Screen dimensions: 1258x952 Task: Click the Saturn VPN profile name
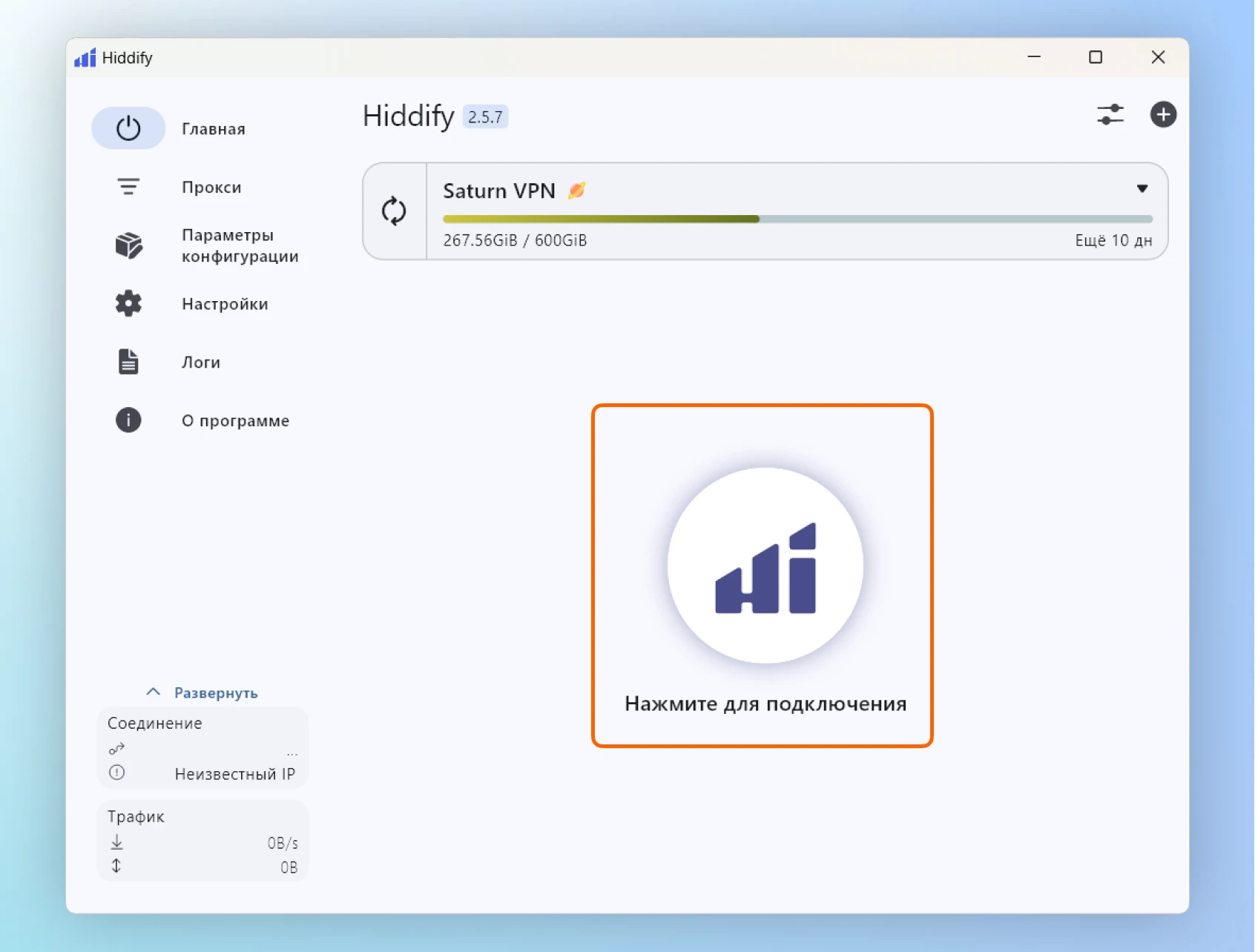[498, 191]
